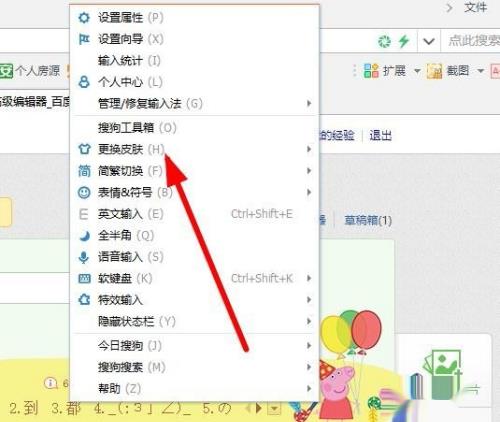500x422 pixels.
Task: Click the shirt icon beside 更换皮肤
Action: coord(84,149)
